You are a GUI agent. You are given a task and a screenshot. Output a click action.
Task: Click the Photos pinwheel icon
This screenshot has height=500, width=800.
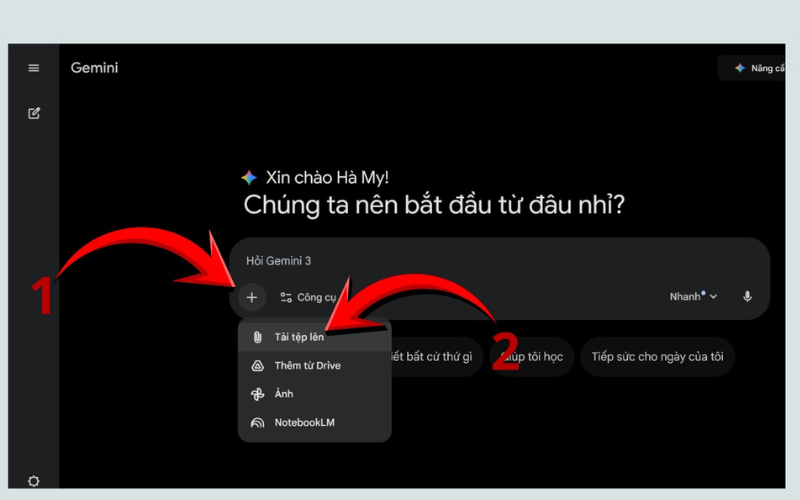[258, 394]
